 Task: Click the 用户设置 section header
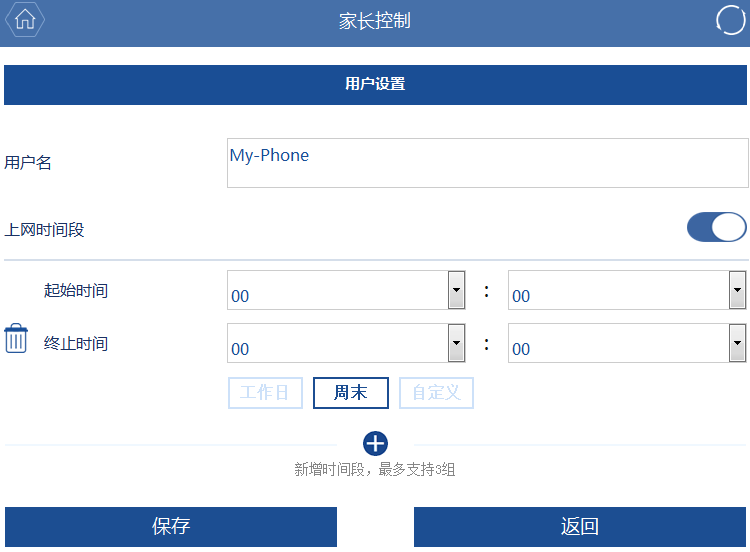tap(375, 85)
